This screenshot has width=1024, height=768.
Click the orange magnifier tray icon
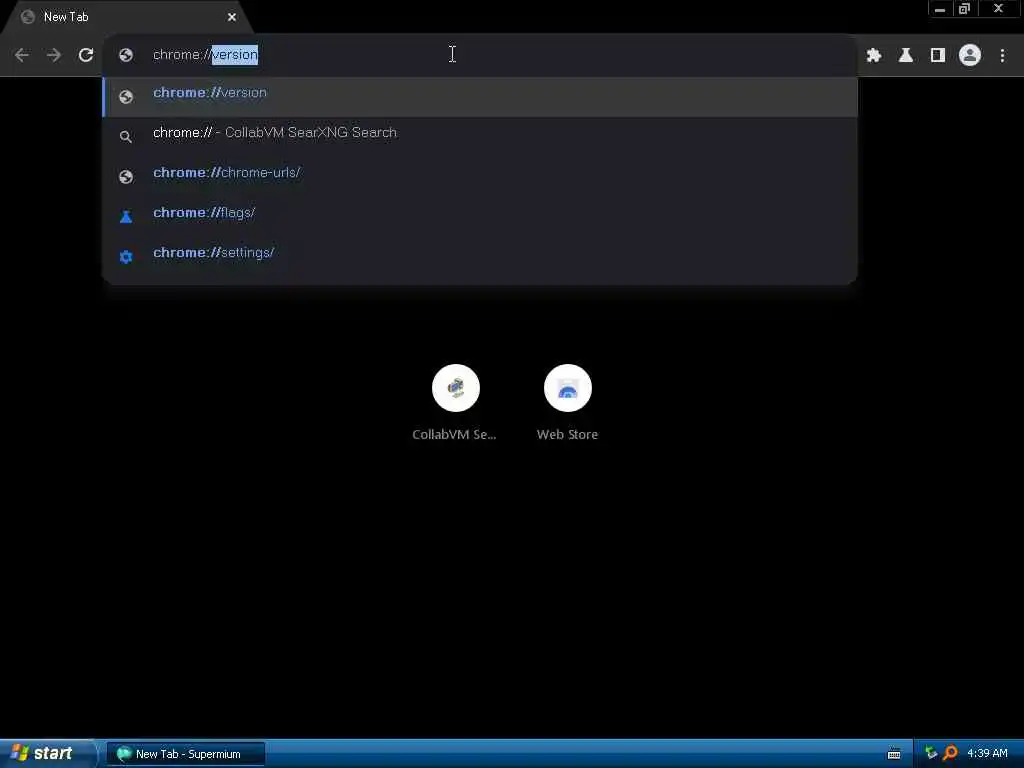(950, 753)
